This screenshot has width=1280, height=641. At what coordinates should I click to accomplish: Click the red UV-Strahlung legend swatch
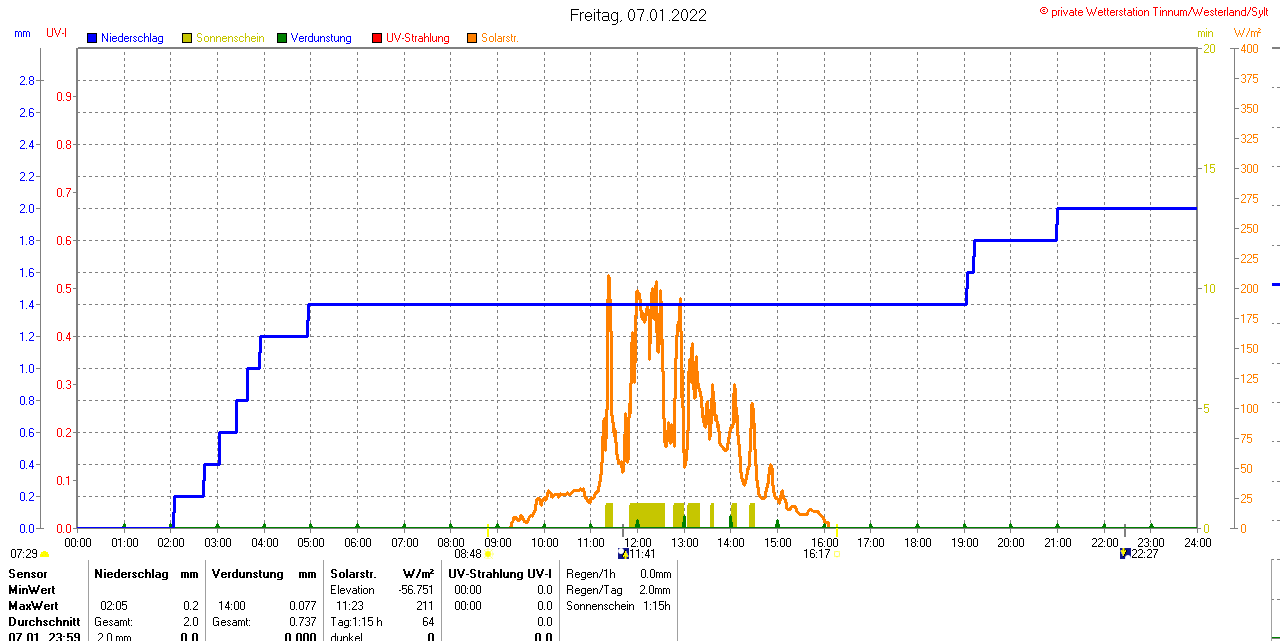(377, 38)
